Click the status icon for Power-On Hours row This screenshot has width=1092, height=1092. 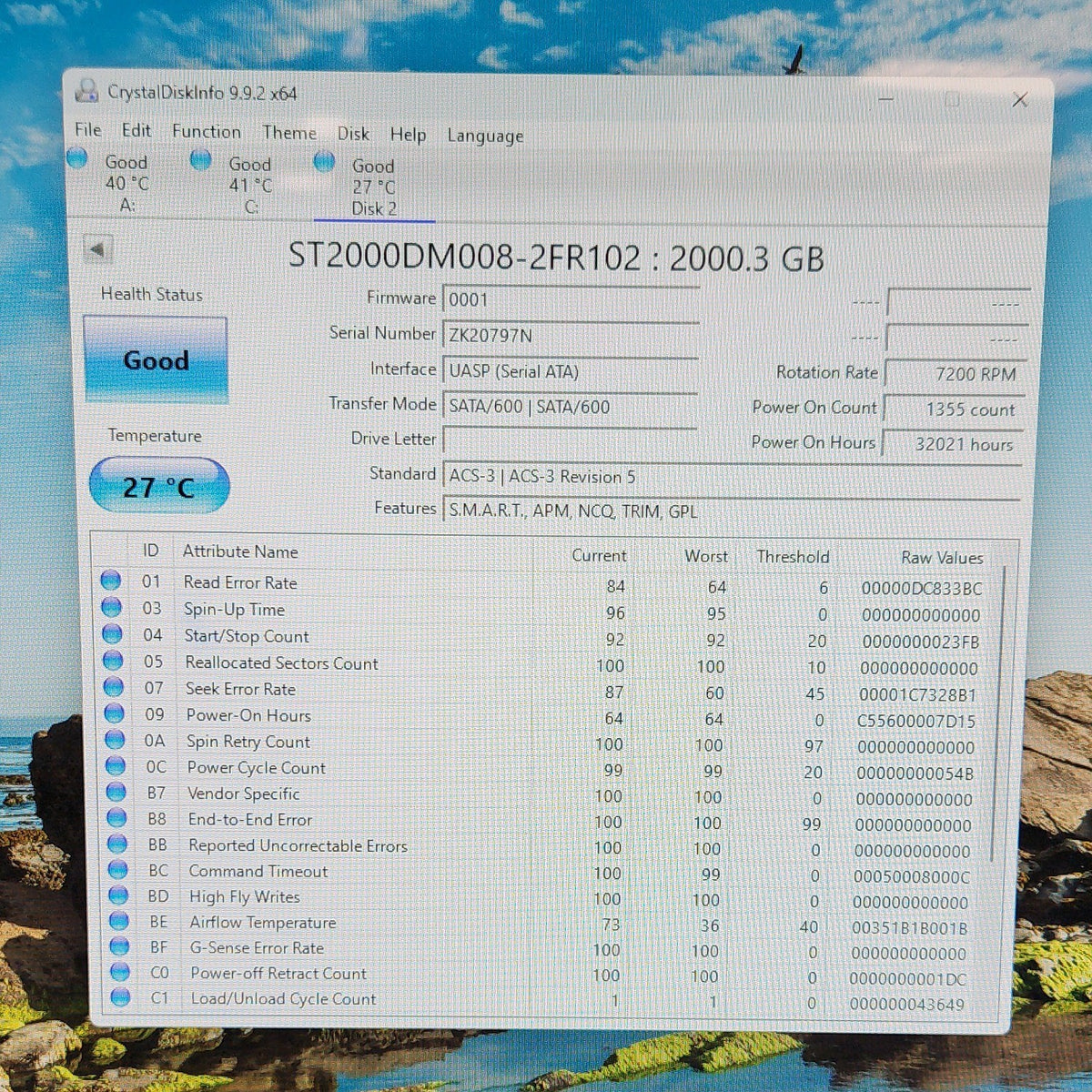coord(114,713)
